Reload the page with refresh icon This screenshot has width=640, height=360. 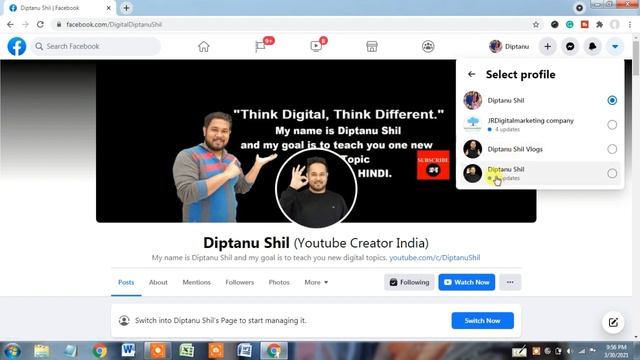(40, 24)
